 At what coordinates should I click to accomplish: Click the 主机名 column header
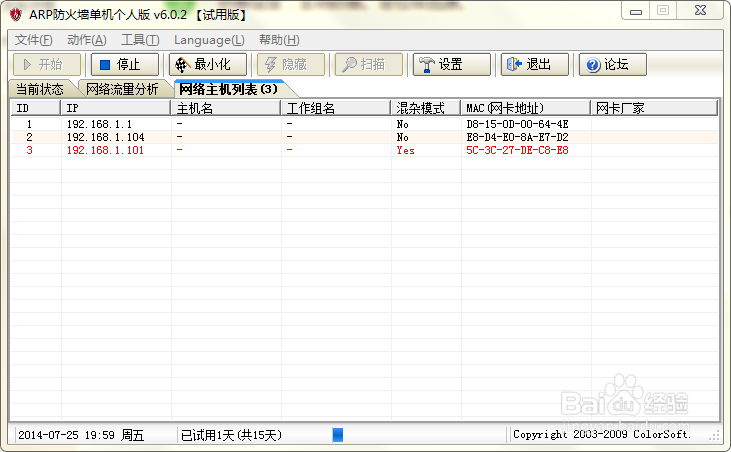(x=226, y=108)
